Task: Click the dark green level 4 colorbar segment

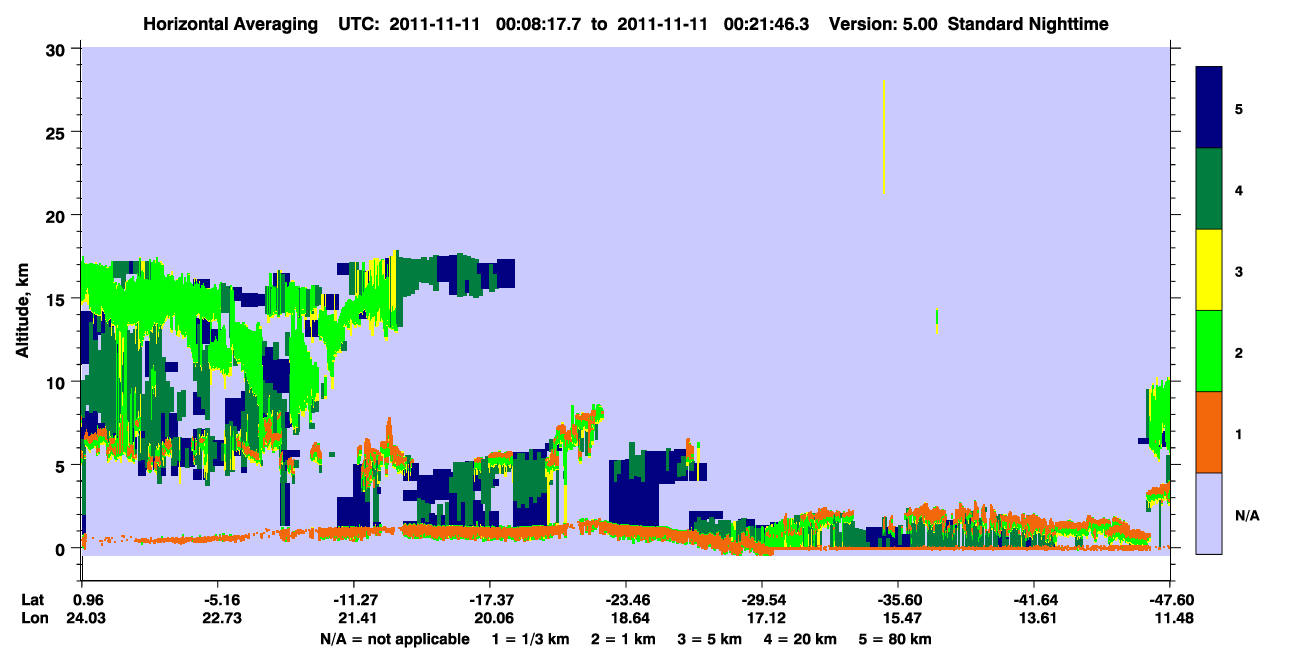Action: 1209,189
